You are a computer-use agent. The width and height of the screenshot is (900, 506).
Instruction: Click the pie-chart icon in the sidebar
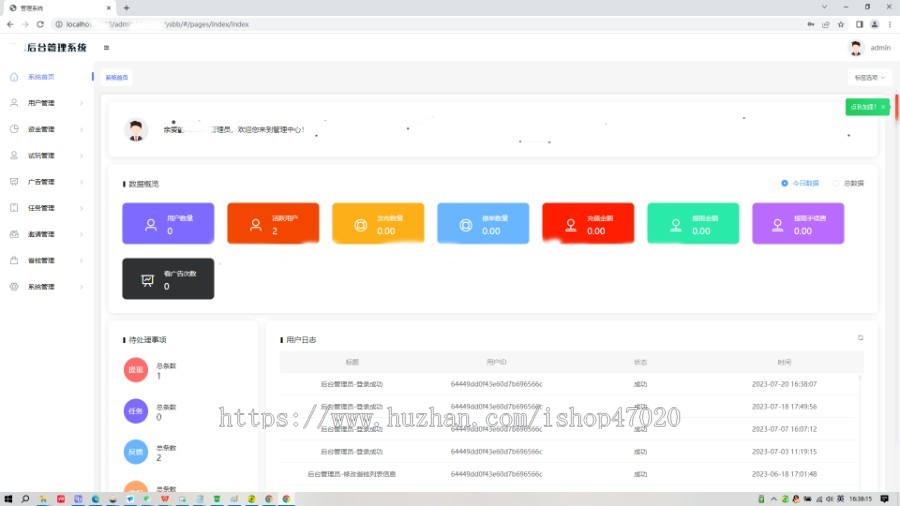14,129
